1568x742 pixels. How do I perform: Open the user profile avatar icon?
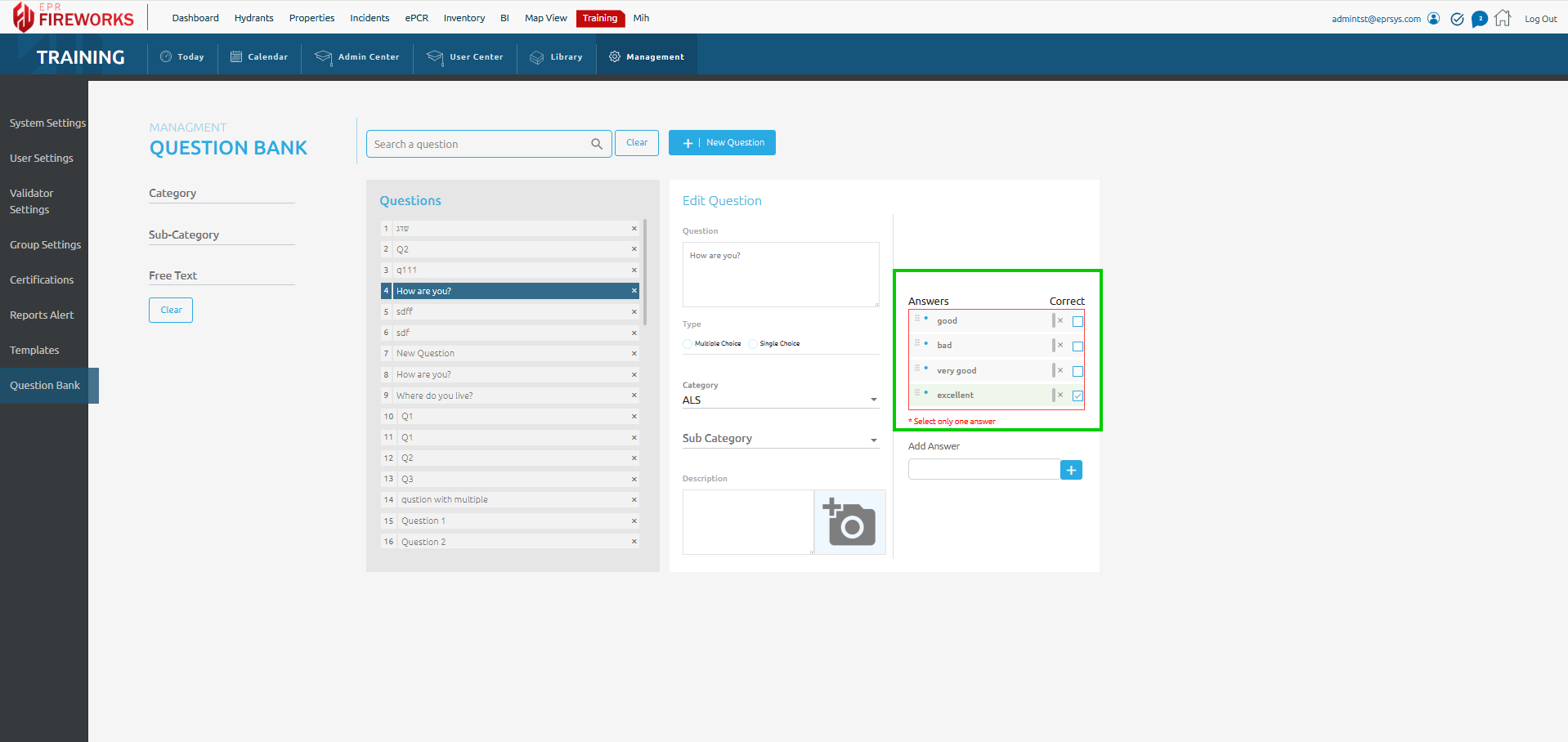tap(1433, 18)
